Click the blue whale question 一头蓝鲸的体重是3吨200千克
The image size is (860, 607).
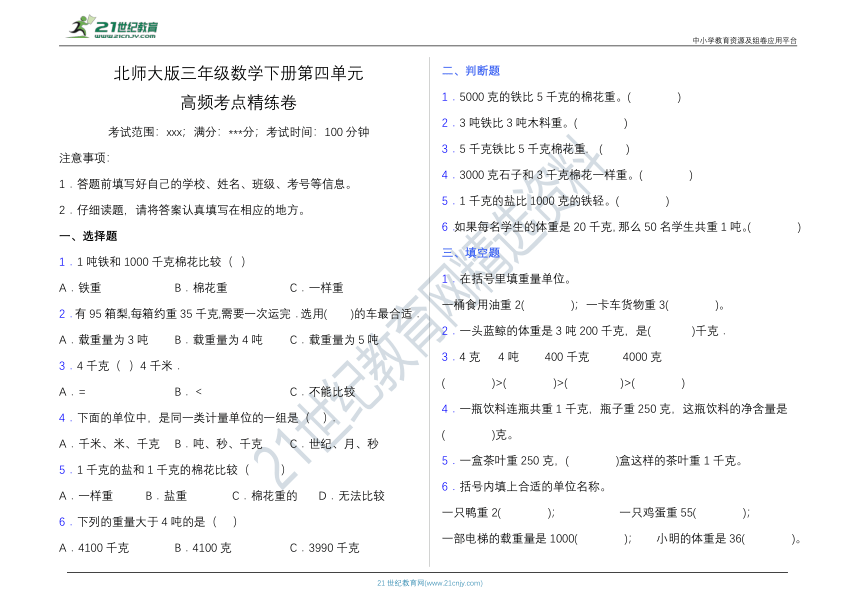584,331
